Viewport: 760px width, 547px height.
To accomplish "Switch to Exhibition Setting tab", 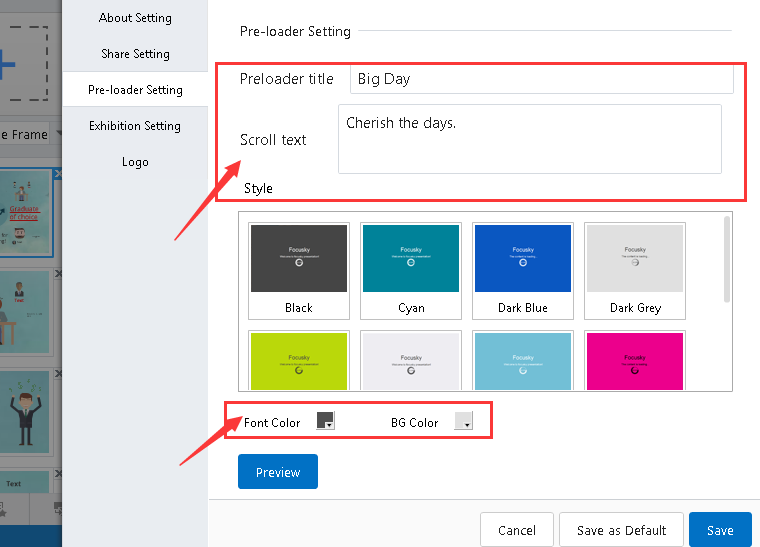I will point(135,126).
